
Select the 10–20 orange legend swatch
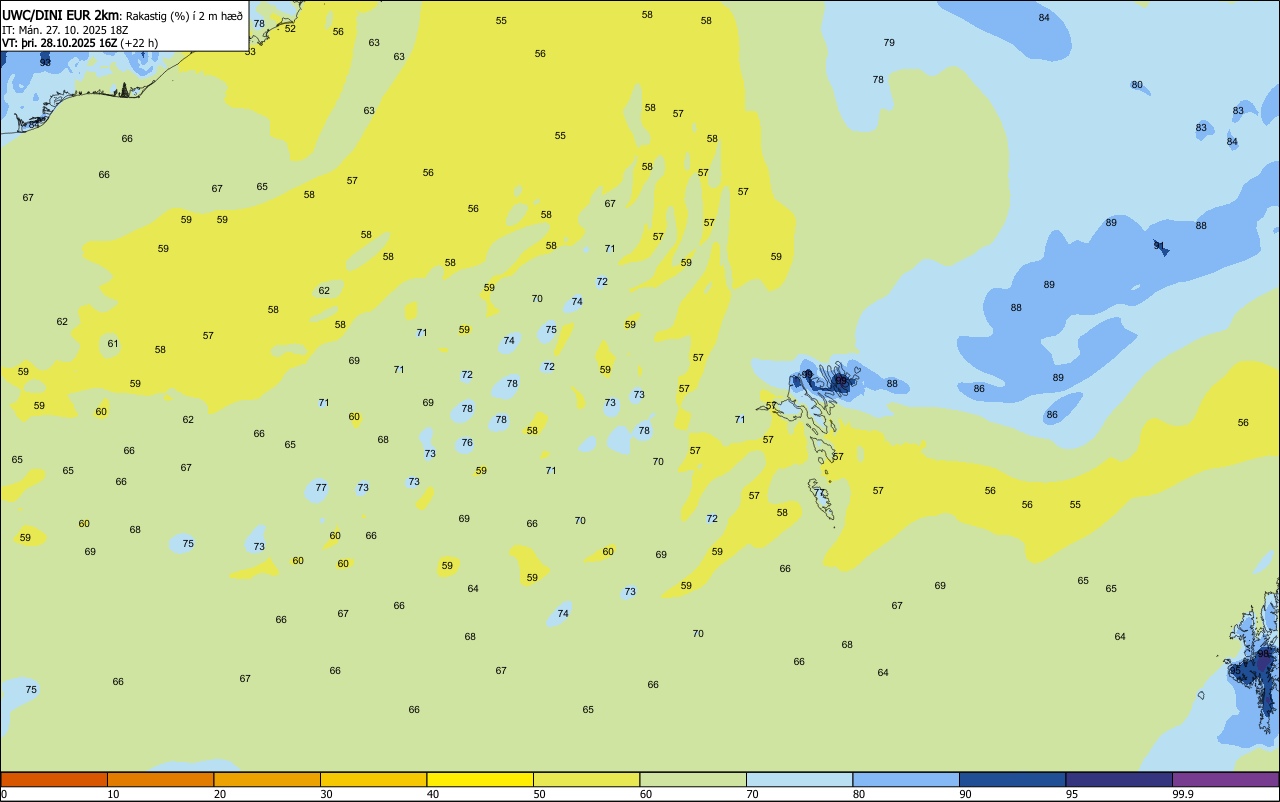[x=160, y=779]
